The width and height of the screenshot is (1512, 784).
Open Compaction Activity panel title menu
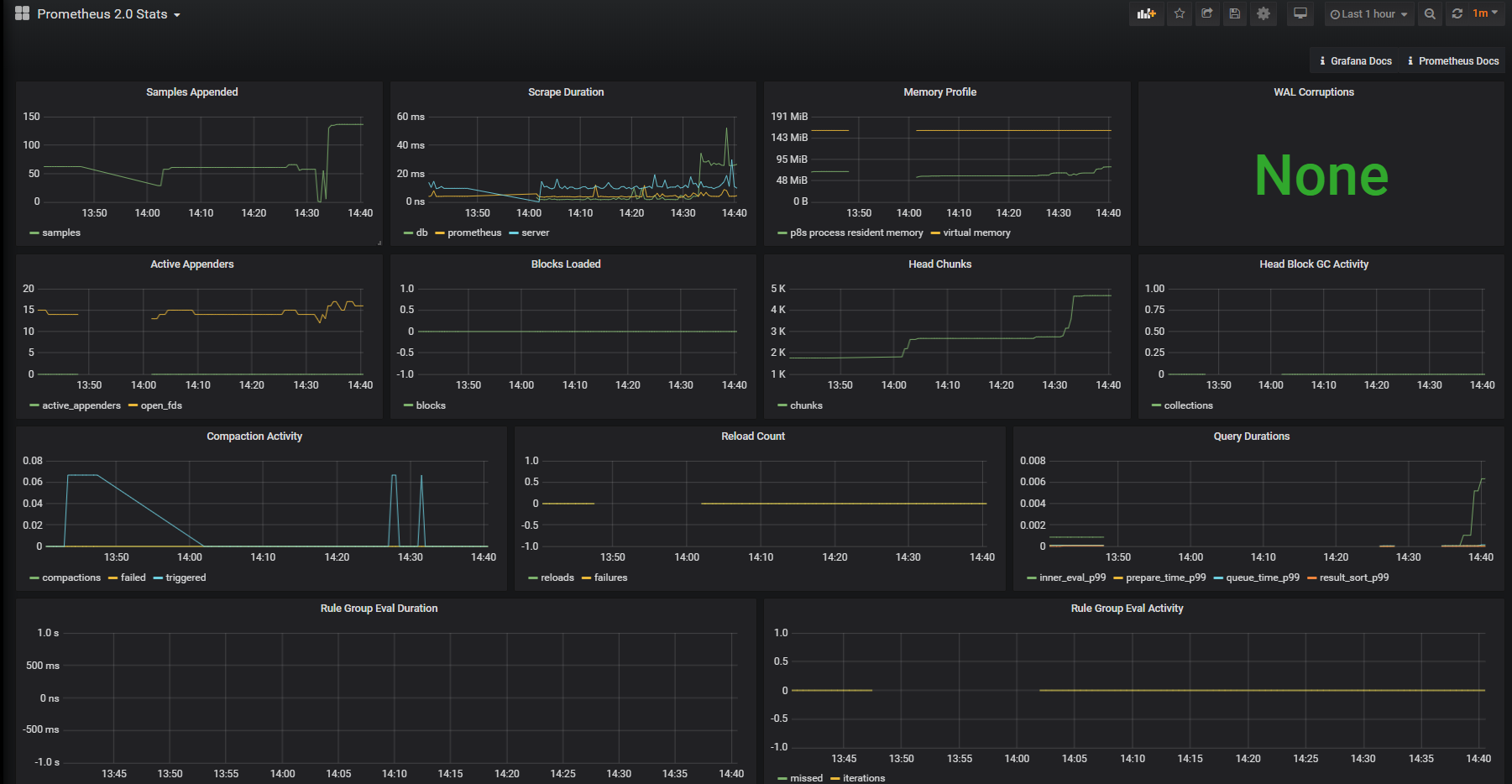pyautogui.click(x=254, y=436)
